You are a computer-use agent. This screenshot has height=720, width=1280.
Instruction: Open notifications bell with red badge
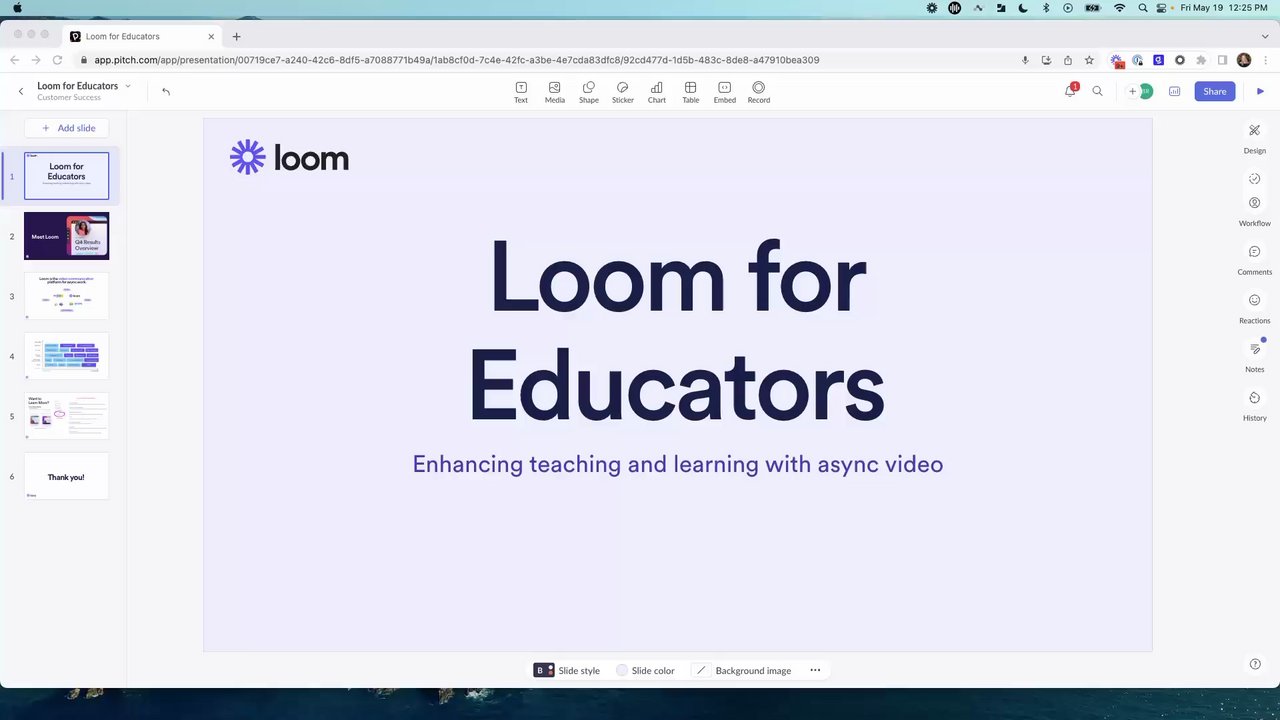click(1070, 90)
